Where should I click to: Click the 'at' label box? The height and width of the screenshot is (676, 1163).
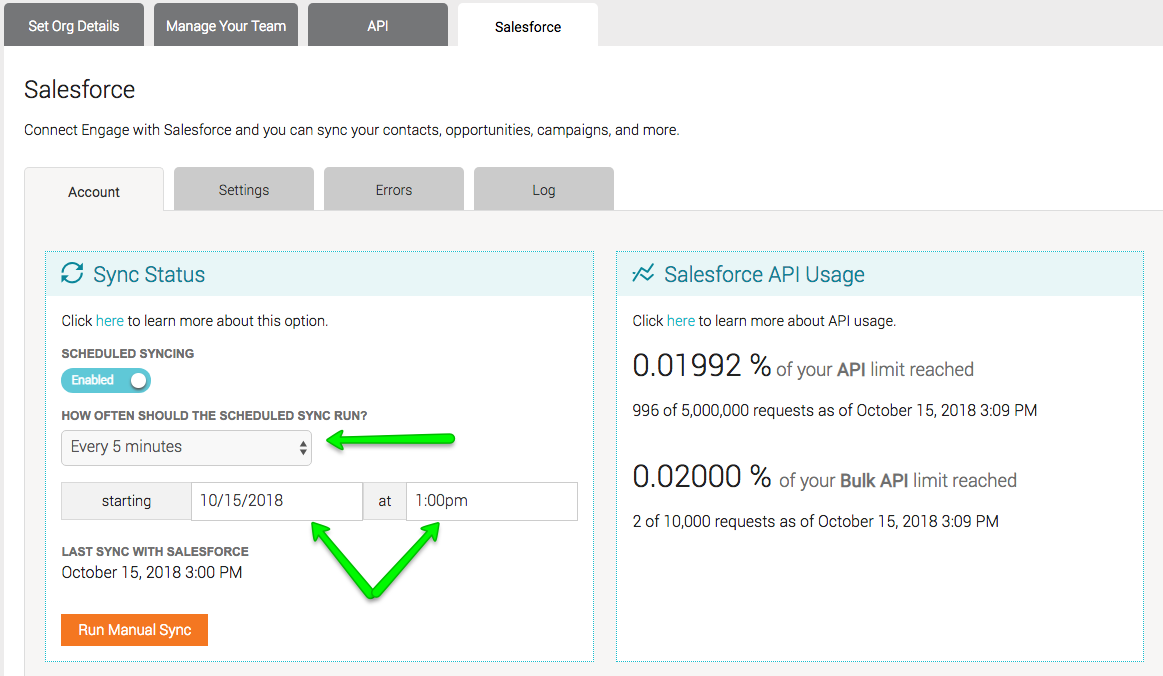point(384,501)
